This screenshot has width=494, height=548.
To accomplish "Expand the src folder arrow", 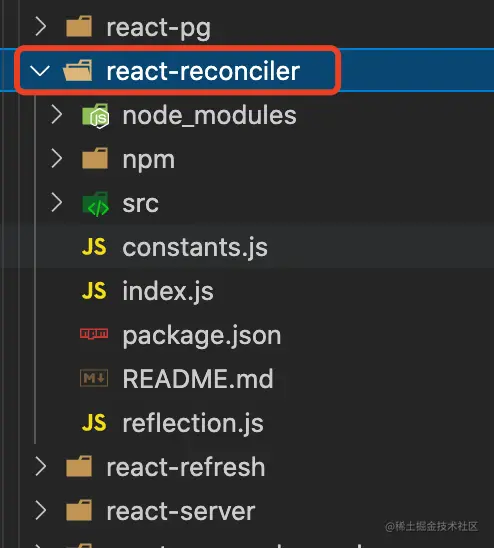I will tap(57, 203).
